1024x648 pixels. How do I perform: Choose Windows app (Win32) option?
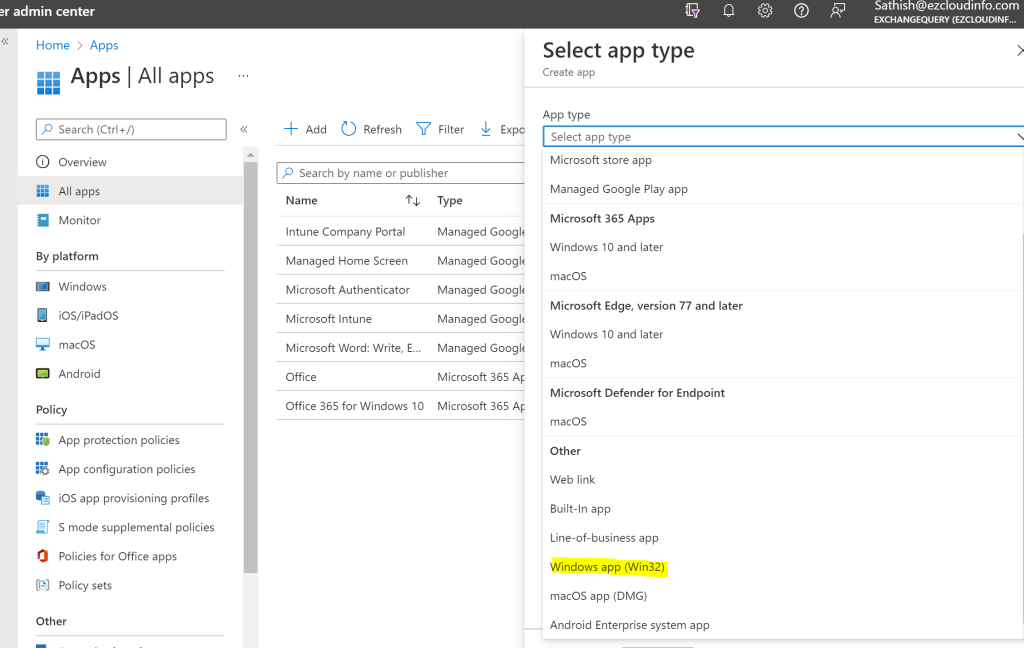coord(607,567)
